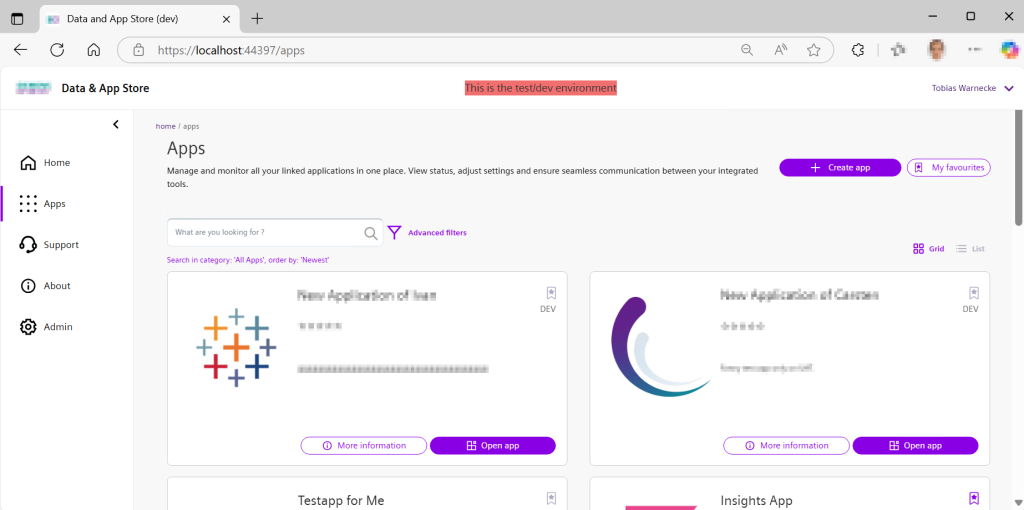Click the Home icon in sidebar
The height and width of the screenshot is (510, 1024).
point(28,163)
